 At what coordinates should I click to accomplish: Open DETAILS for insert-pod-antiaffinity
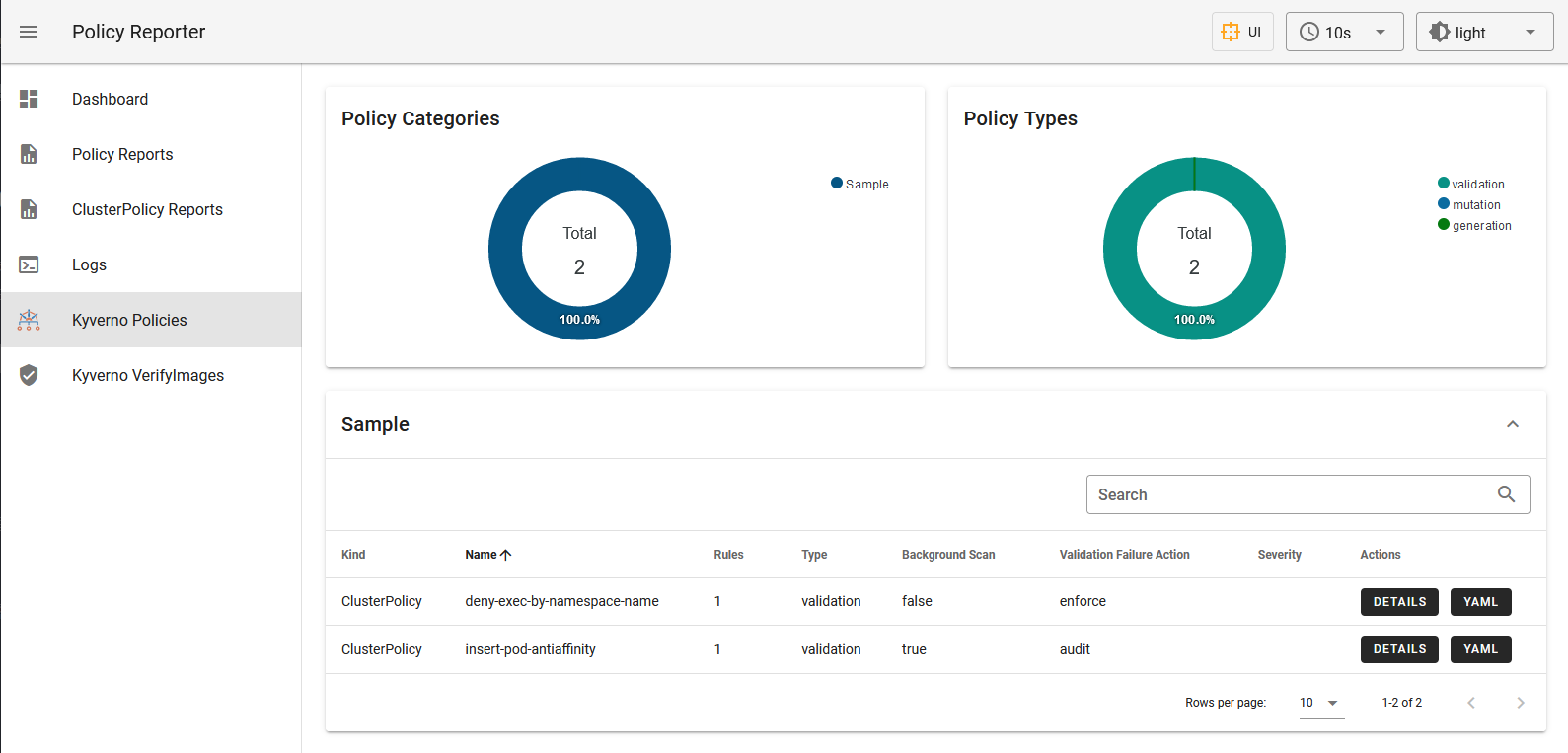(x=1399, y=649)
